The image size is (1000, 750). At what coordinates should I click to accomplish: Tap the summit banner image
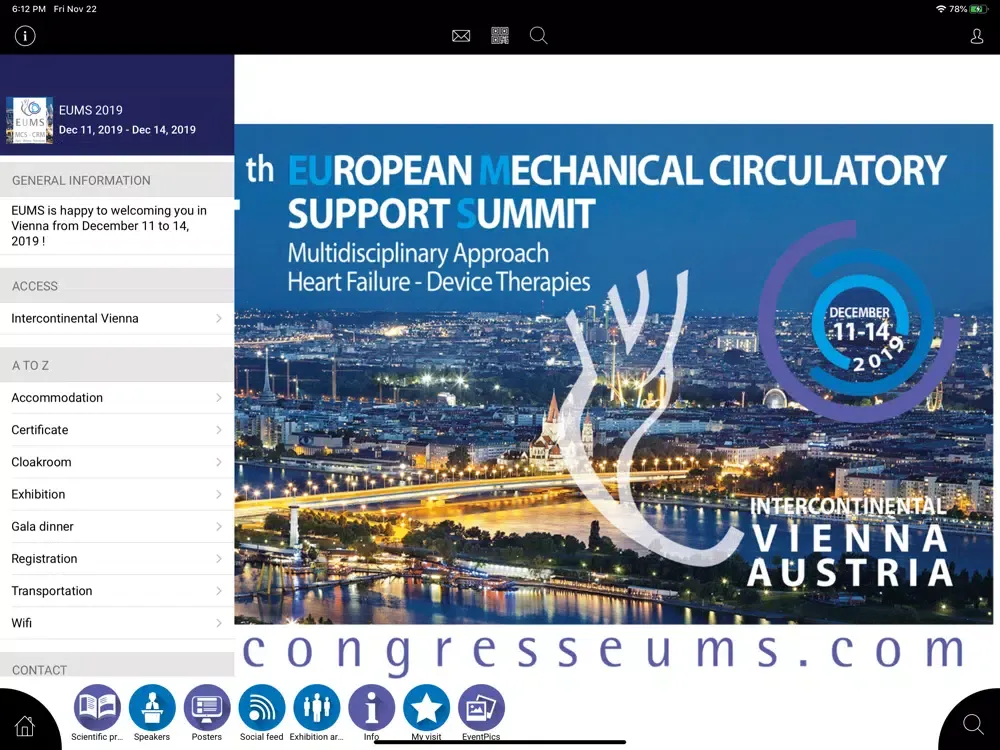coord(614,374)
